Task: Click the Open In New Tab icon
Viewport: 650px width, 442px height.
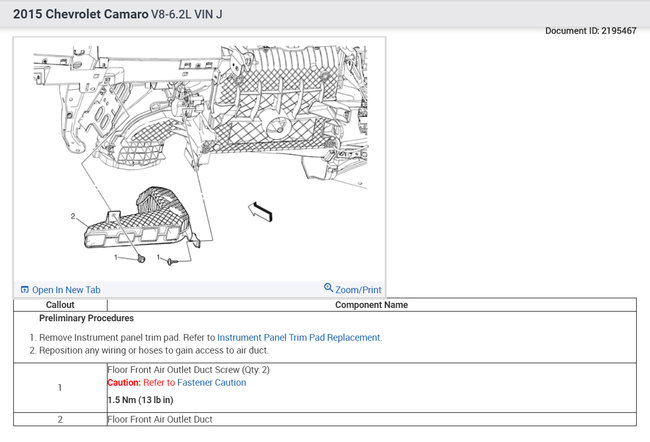Action: tap(24, 289)
